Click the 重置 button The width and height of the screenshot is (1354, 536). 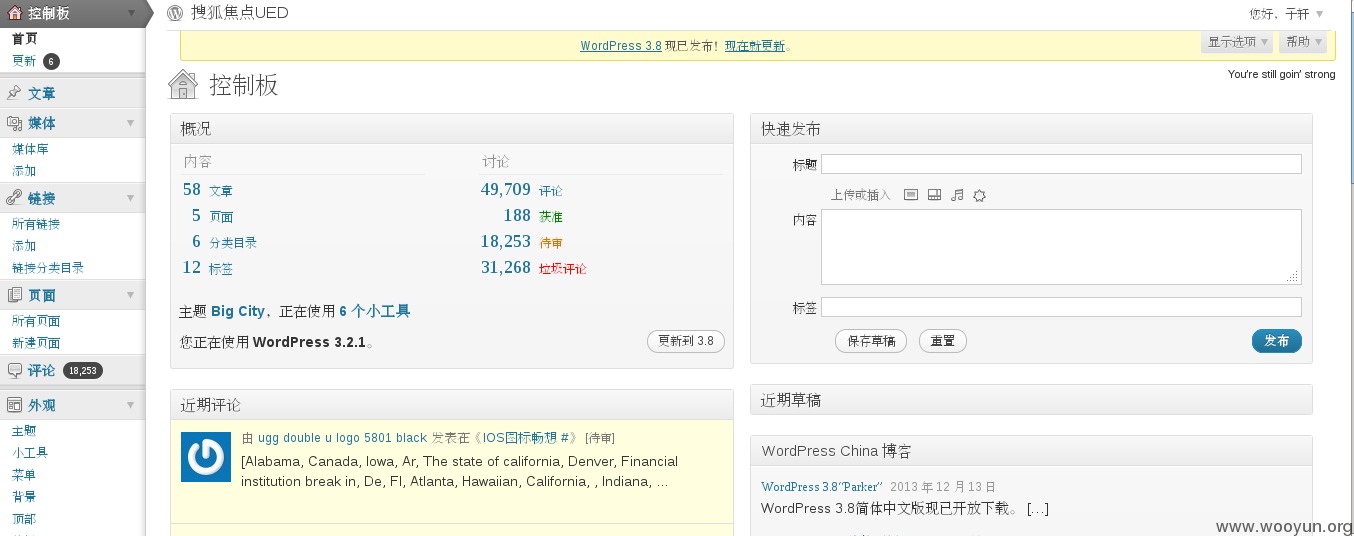(x=942, y=341)
